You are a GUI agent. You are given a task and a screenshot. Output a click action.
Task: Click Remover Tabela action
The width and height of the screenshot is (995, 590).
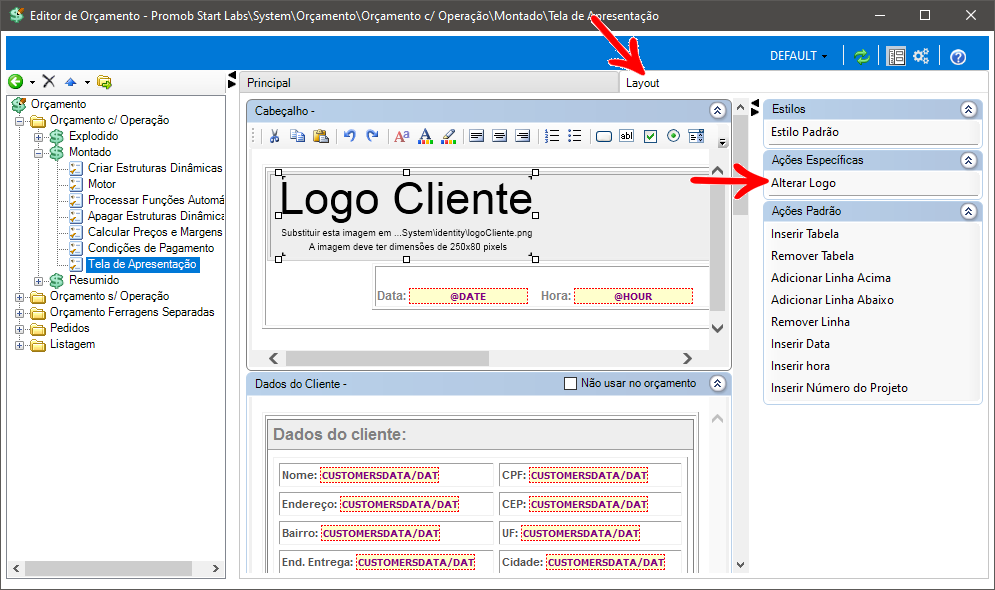pyautogui.click(x=812, y=256)
